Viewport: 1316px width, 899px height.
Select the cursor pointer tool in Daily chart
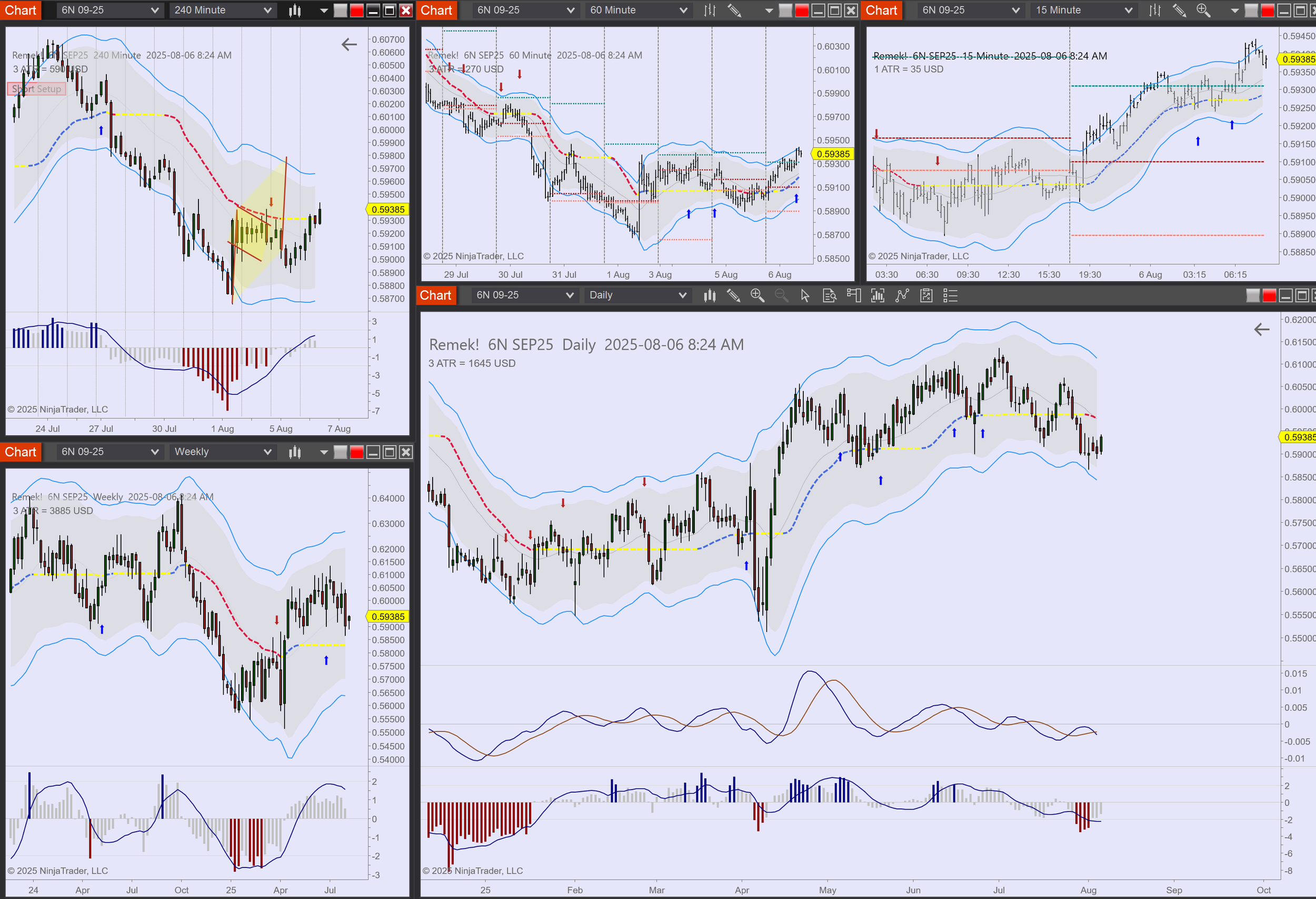805,295
